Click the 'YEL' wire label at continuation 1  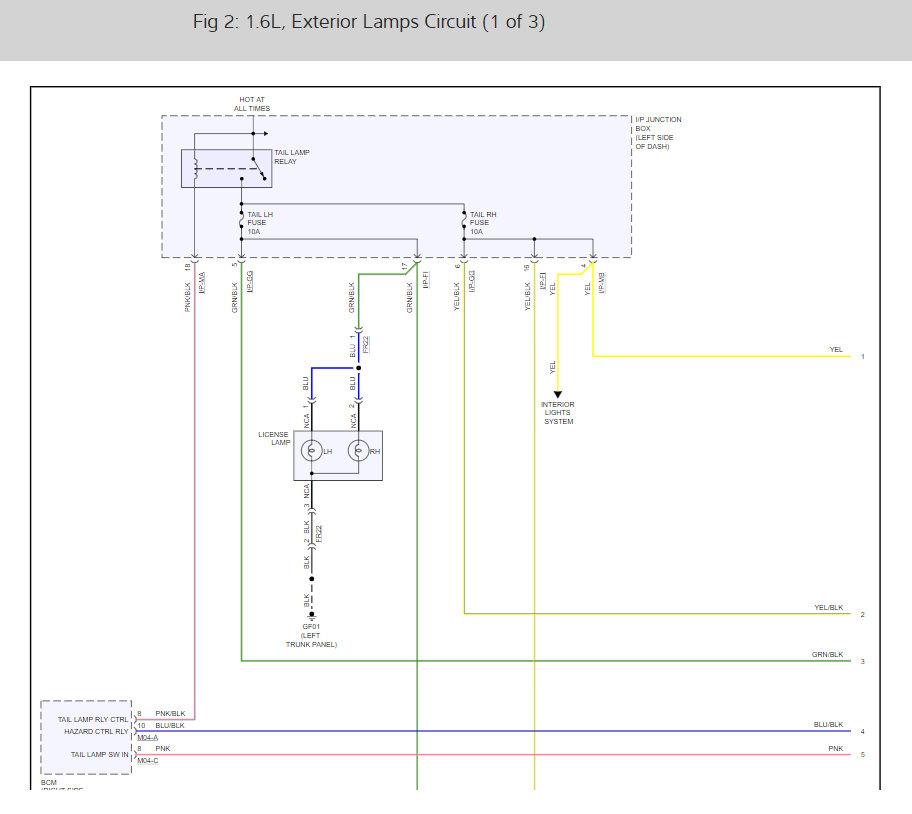point(836,349)
